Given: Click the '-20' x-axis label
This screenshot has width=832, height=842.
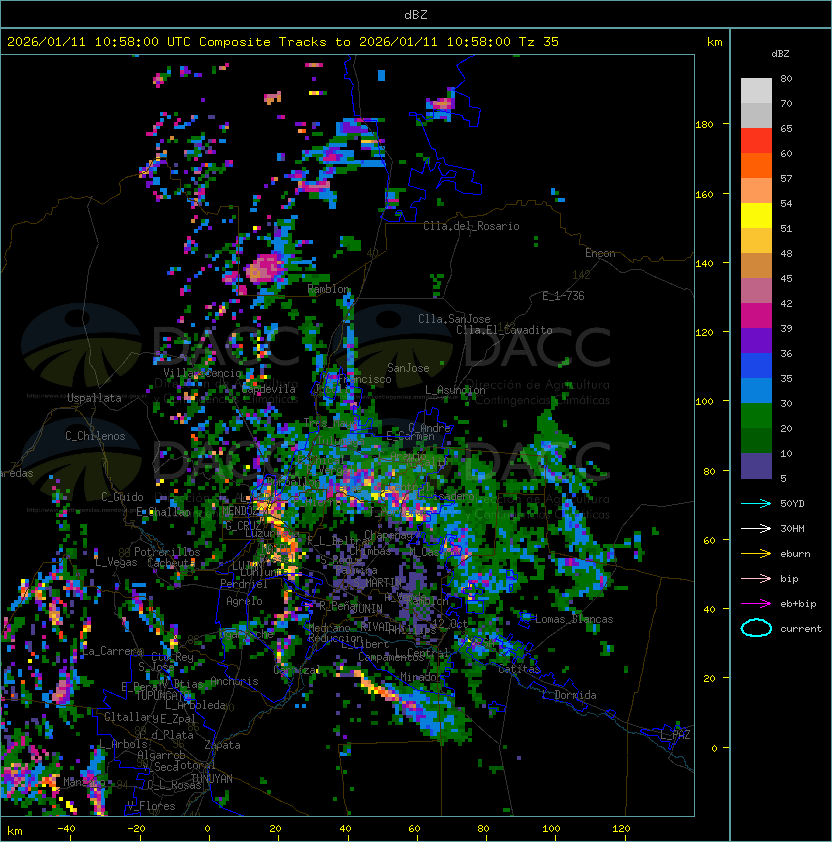Looking at the screenshot, I should click(x=136, y=829).
